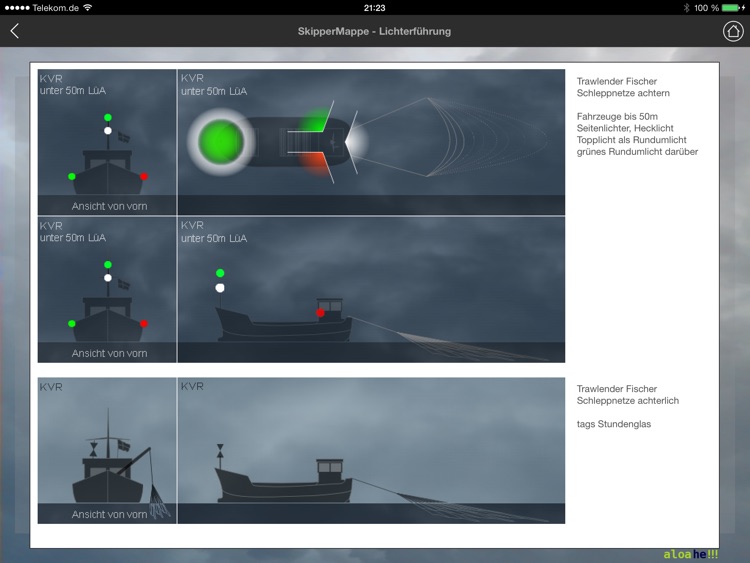Tap the green masthead light on night side view
The height and width of the screenshot is (563, 750).
[x=220, y=273]
